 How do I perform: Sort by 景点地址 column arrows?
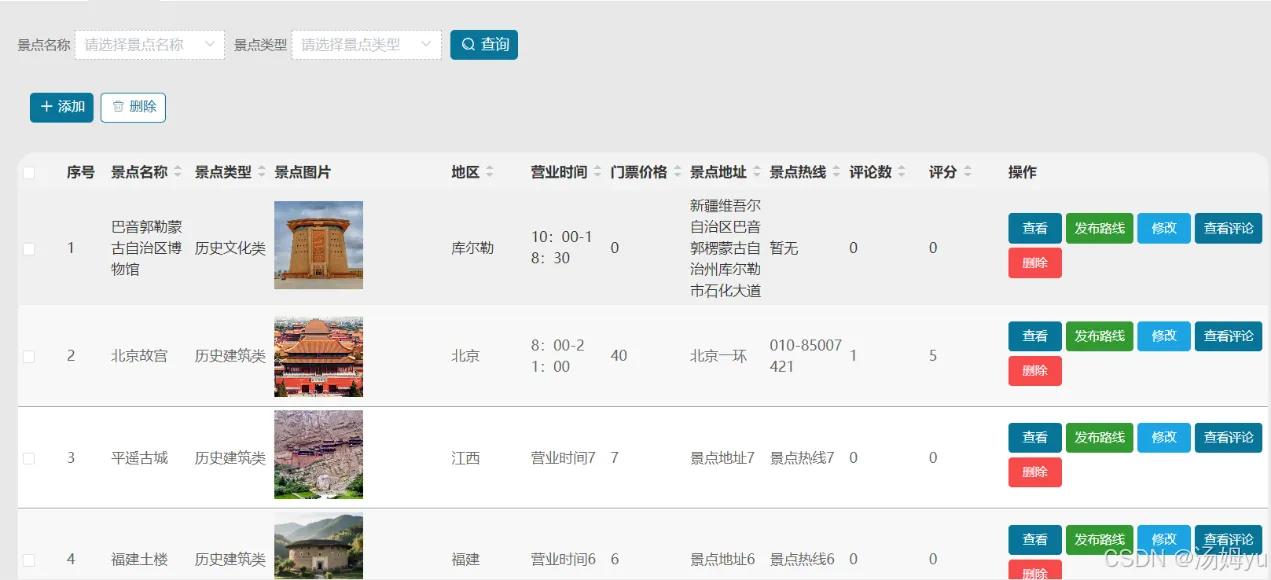(x=757, y=172)
